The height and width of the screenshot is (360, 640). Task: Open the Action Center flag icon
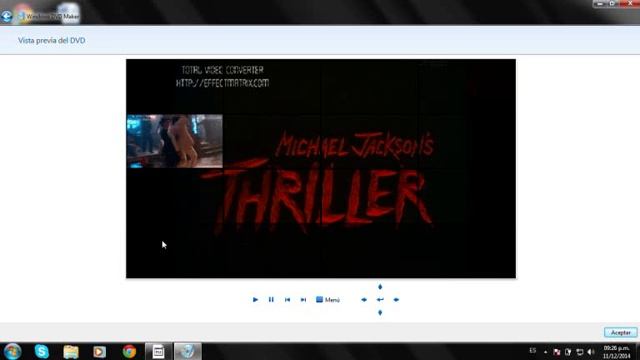557,351
